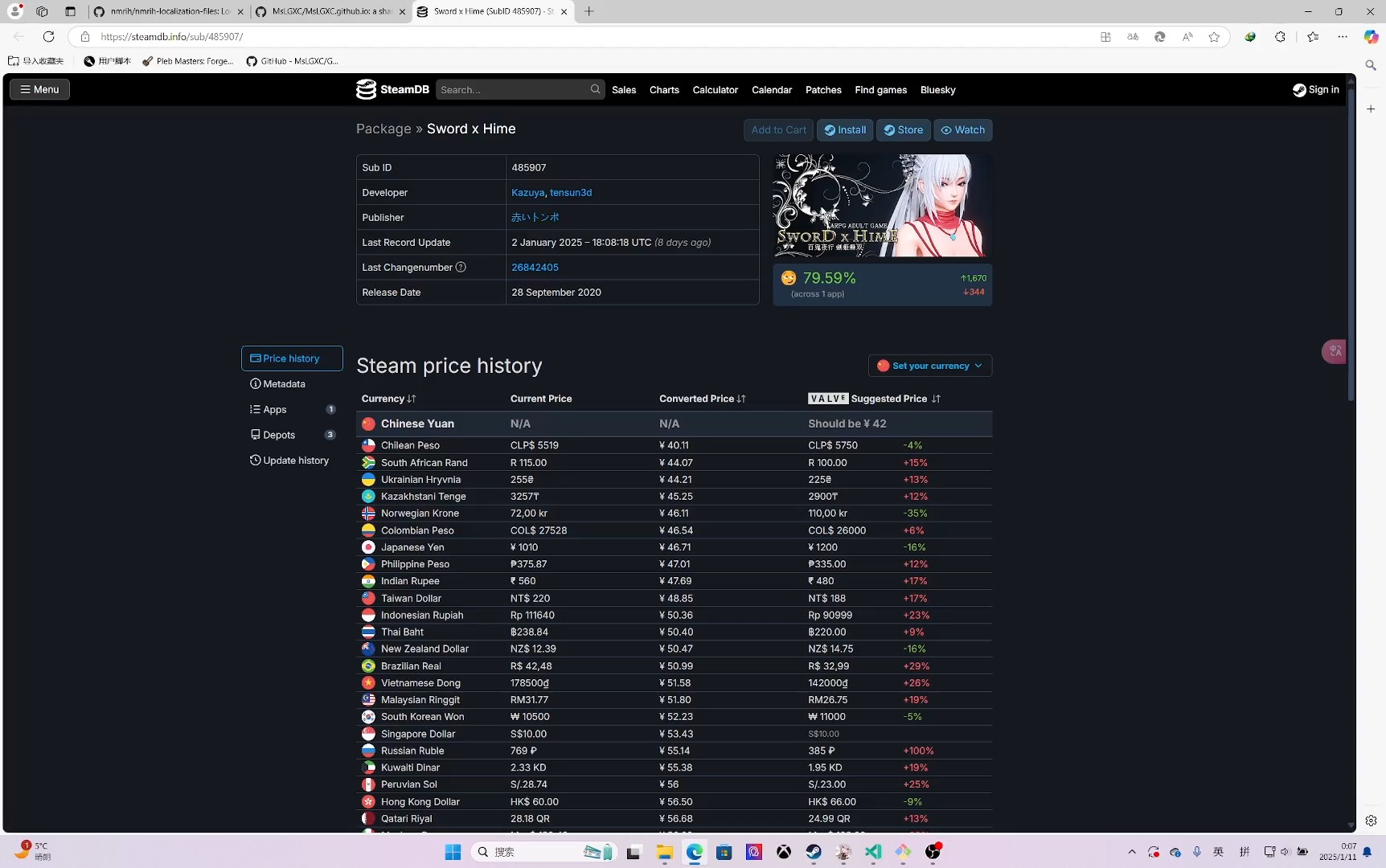Image resolution: width=1386 pixels, height=868 pixels.
Task: Click the Sword x Hime game thumbnail
Action: click(882, 207)
